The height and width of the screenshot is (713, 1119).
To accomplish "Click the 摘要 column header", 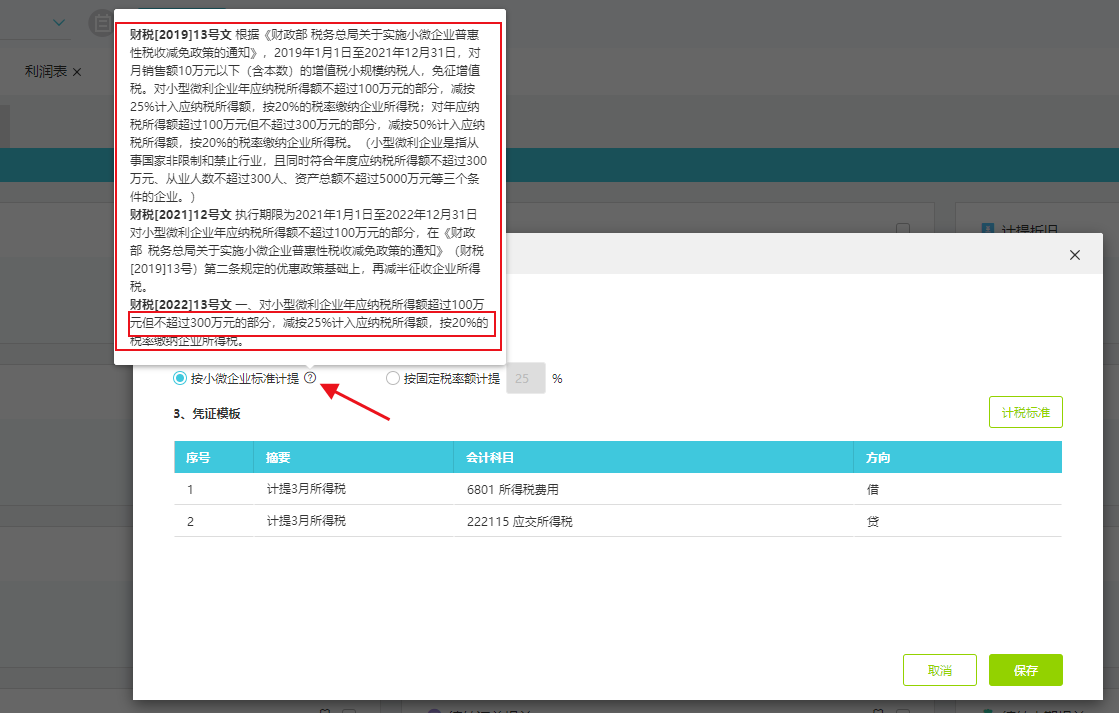I will 278,457.
